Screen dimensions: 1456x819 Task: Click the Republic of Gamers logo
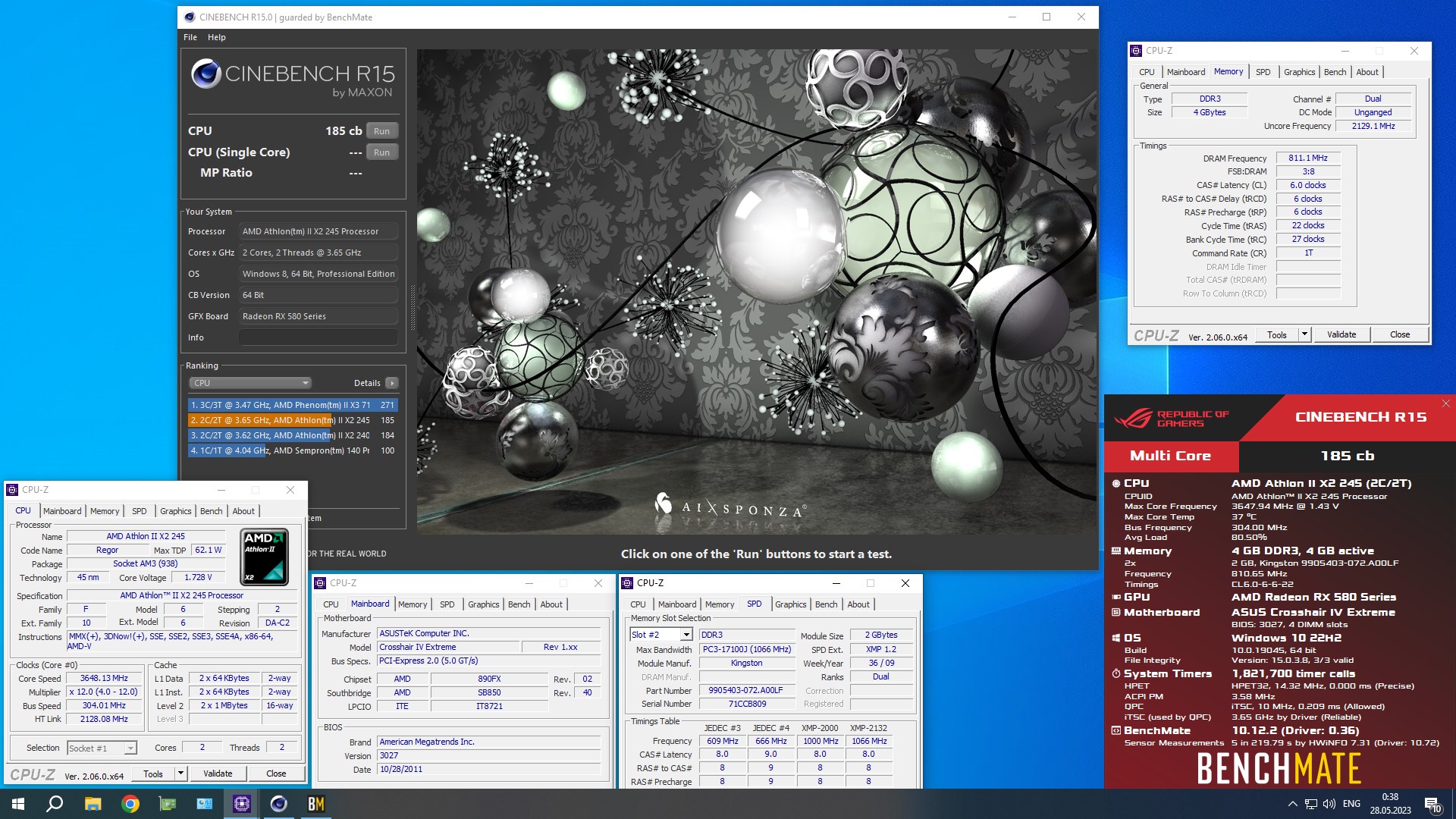tap(1172, 418)
